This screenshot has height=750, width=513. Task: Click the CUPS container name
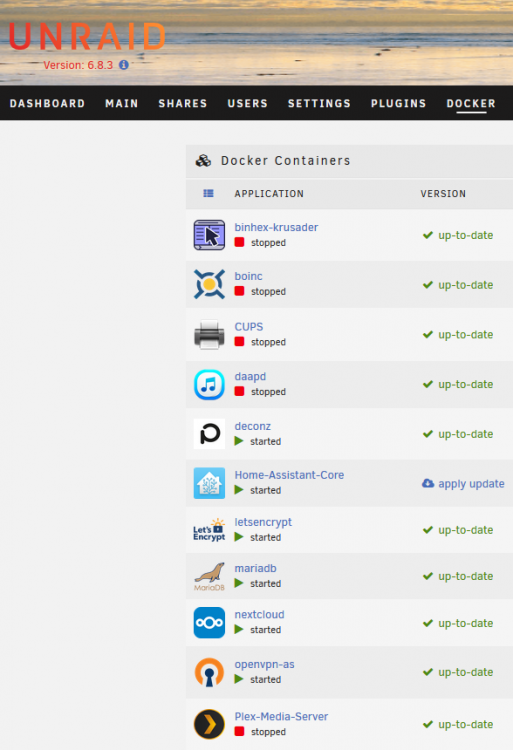click(x=249, y=327)
